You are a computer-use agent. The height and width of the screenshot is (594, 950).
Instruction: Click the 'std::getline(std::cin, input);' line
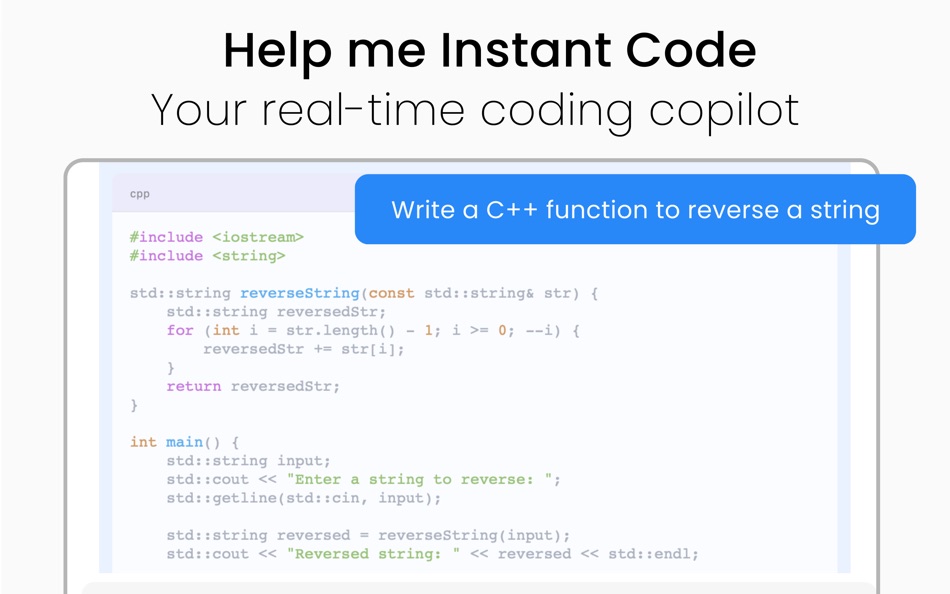click(304, 498)
